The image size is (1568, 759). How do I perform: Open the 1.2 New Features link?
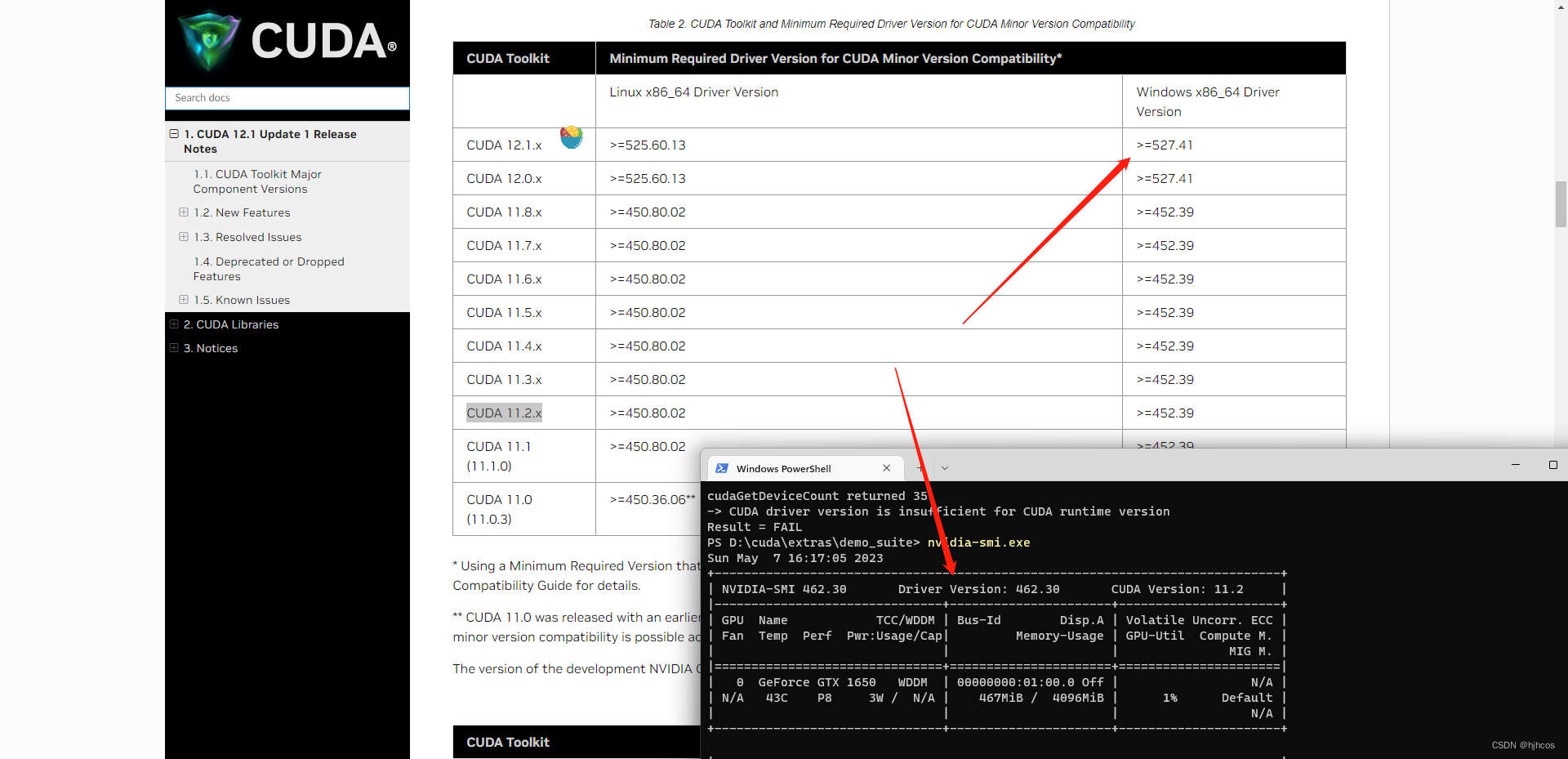coord(242,212)
